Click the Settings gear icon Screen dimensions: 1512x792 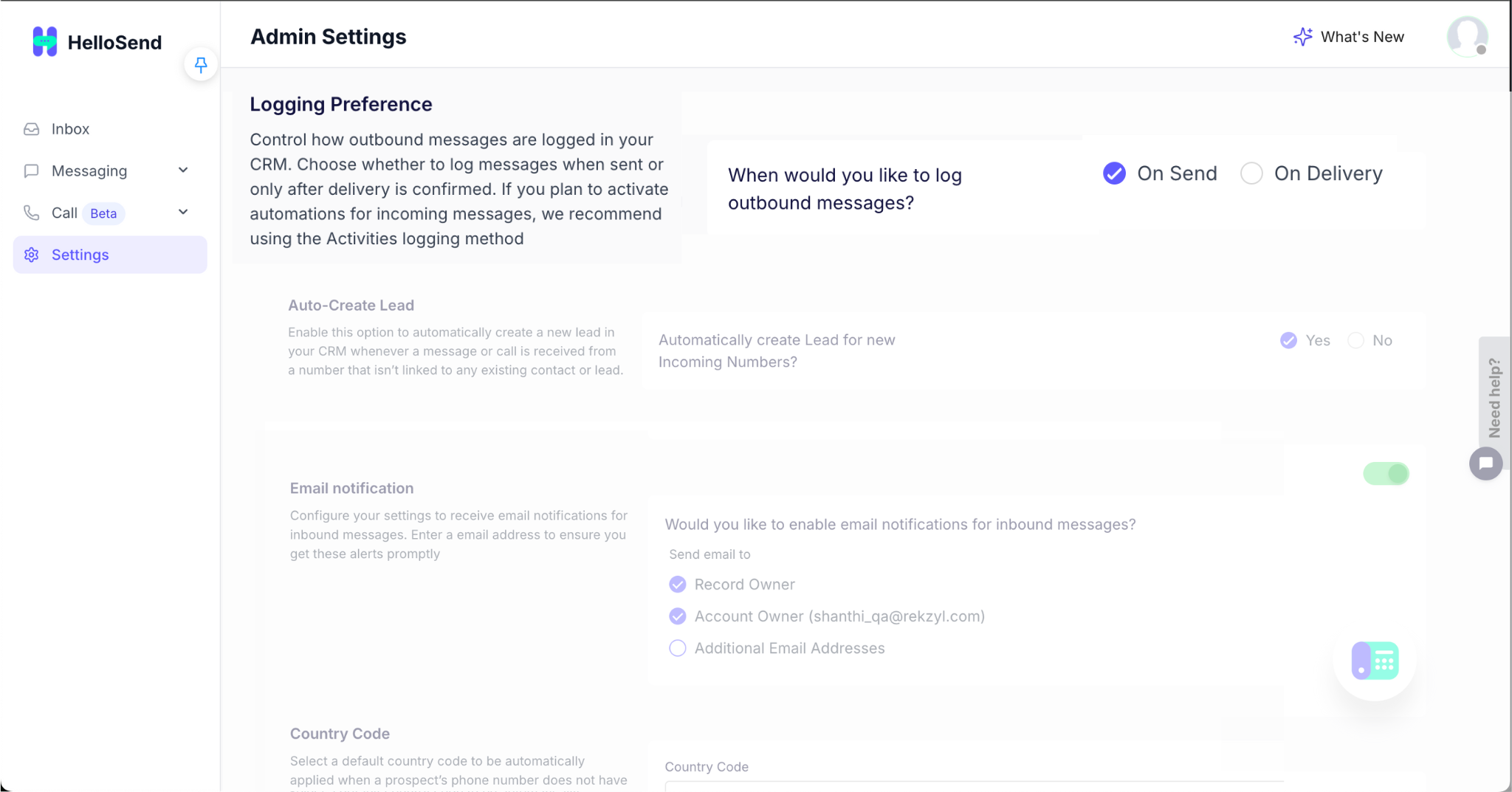click(x=31, y=255)
